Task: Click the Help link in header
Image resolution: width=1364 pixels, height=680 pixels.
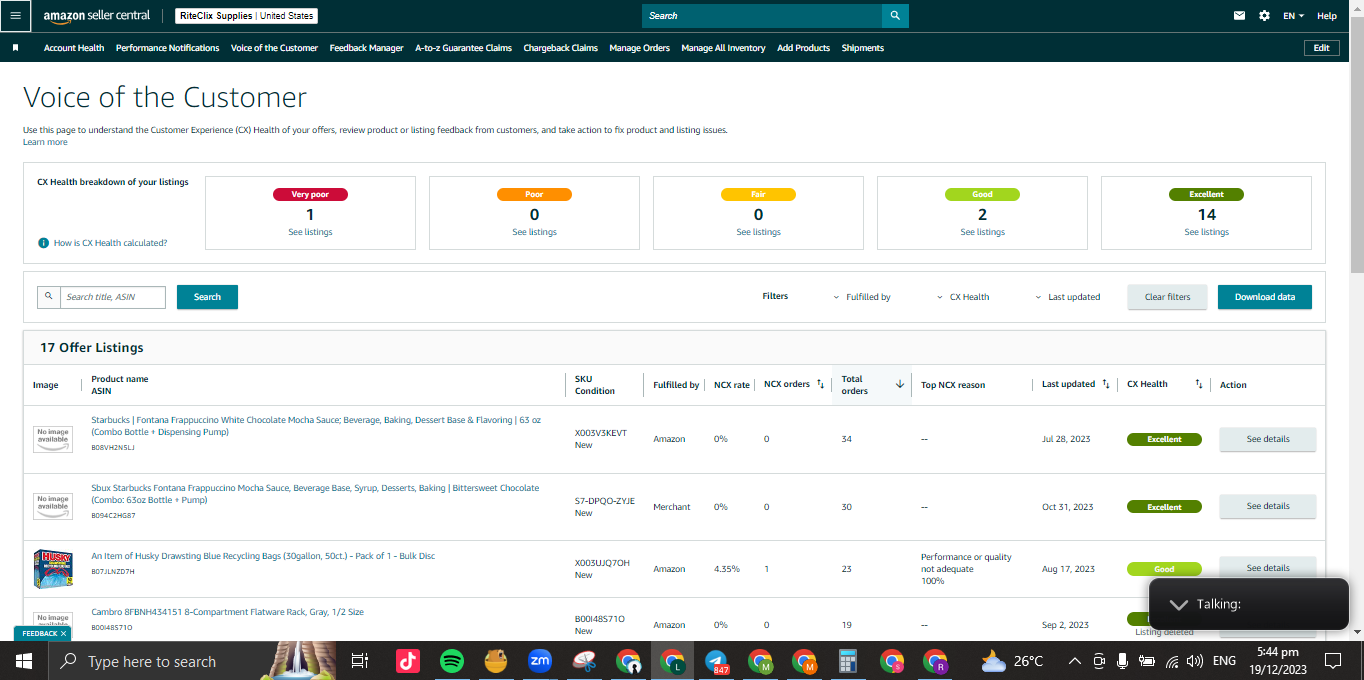Action: 1327,16
